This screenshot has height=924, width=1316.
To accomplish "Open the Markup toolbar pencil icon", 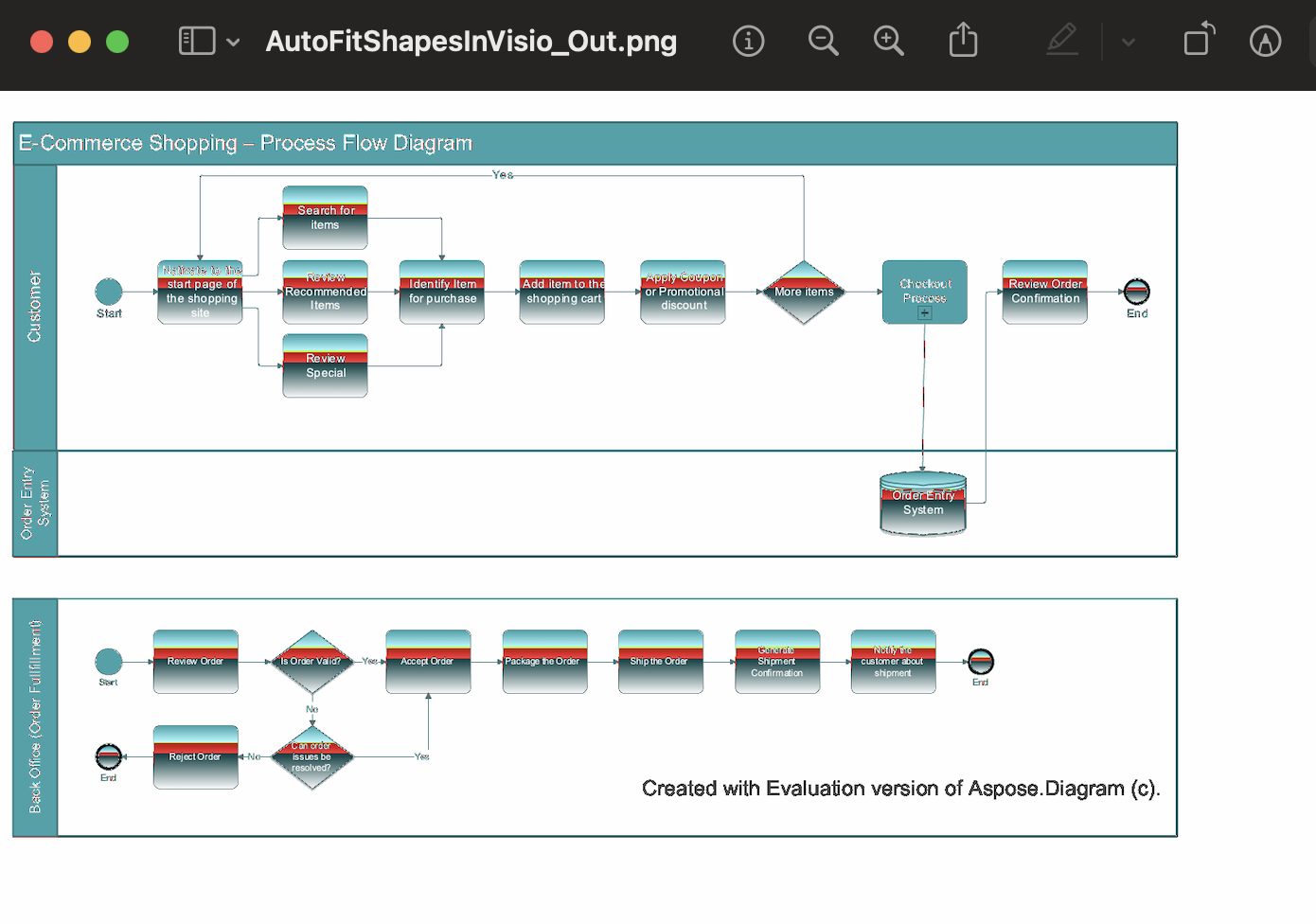I will [1062, 41].
